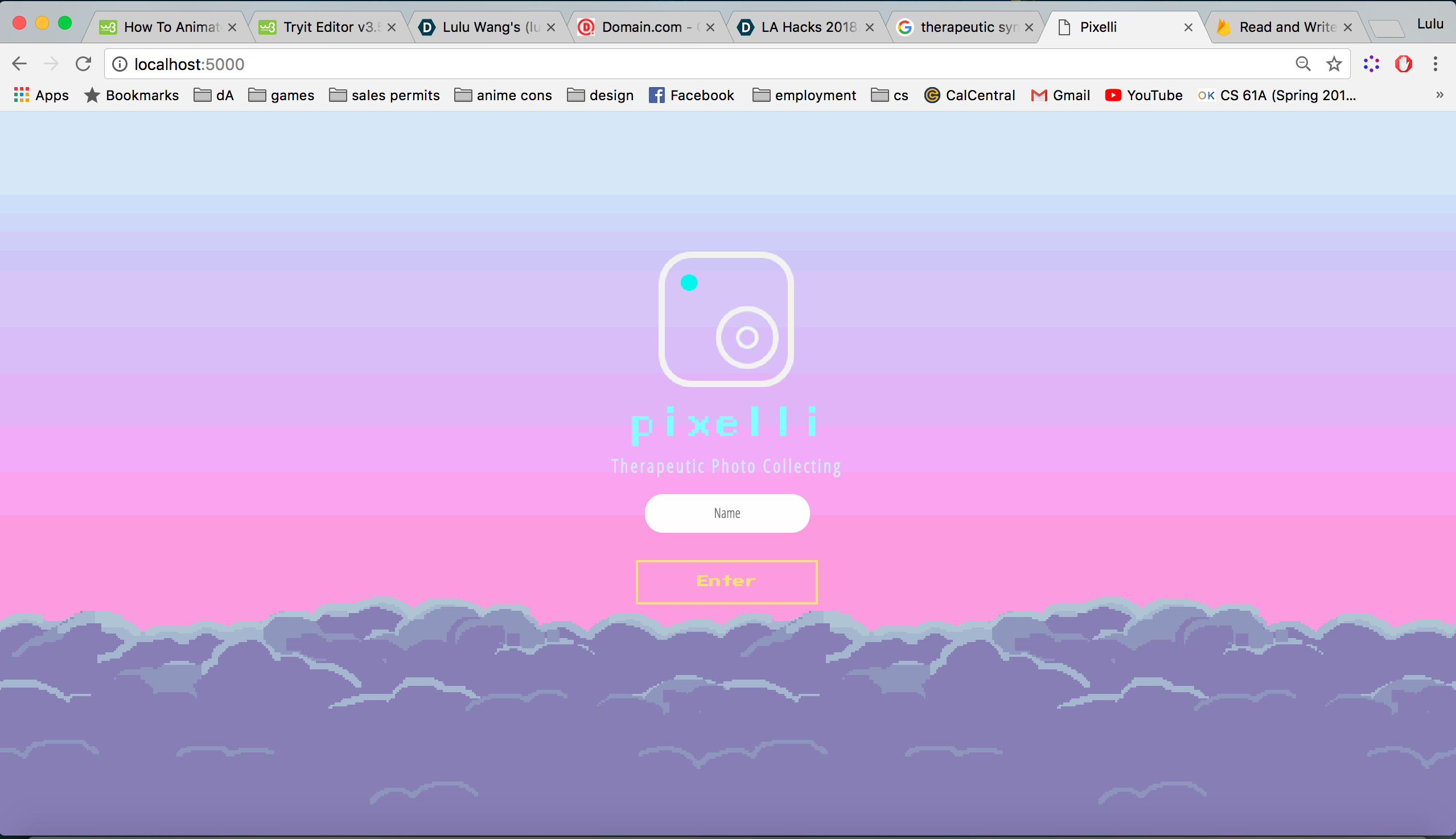Click the zoom magnifier icon in address bar

pos(1303,64)
